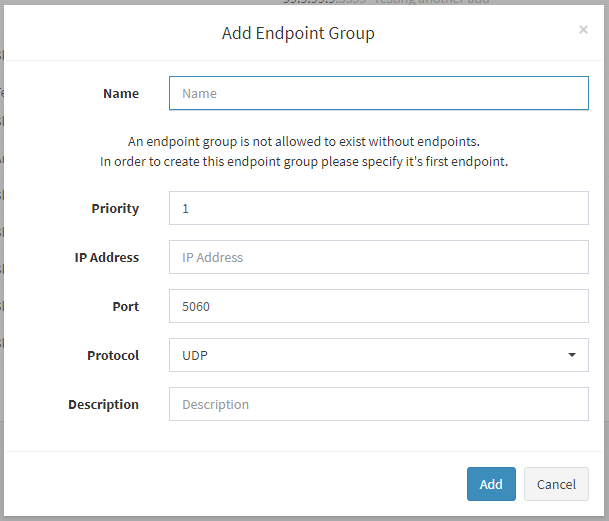Click the Add Endpoint Group title

click(x=298, y=33)
